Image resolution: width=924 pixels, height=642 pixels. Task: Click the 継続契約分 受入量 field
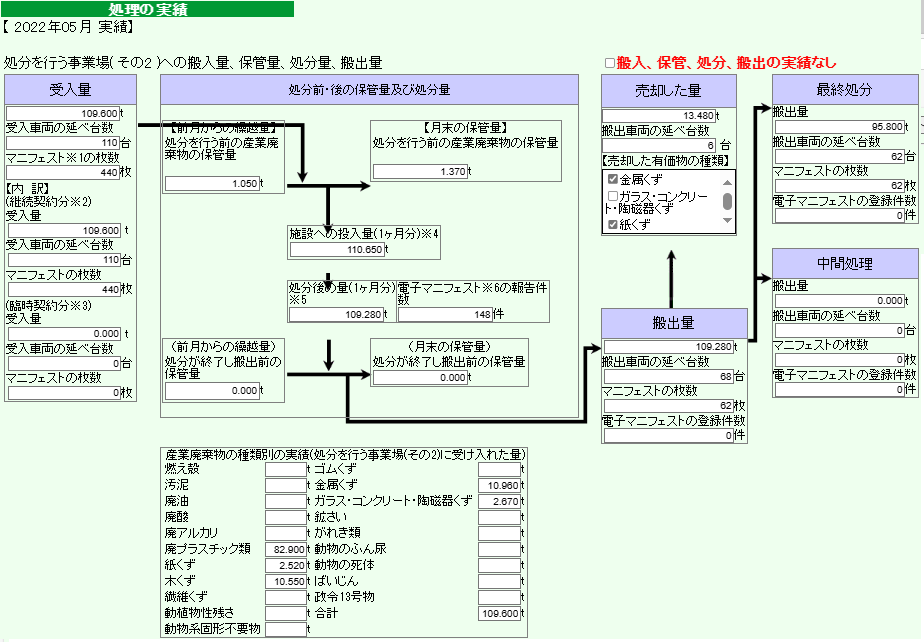point(64,231)
